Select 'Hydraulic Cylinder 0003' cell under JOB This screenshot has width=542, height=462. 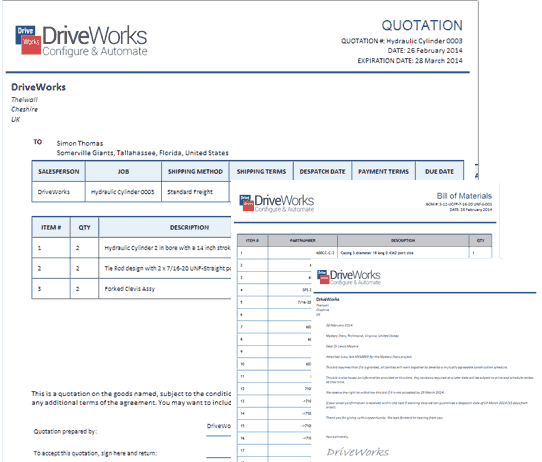(x=123, y=192)
